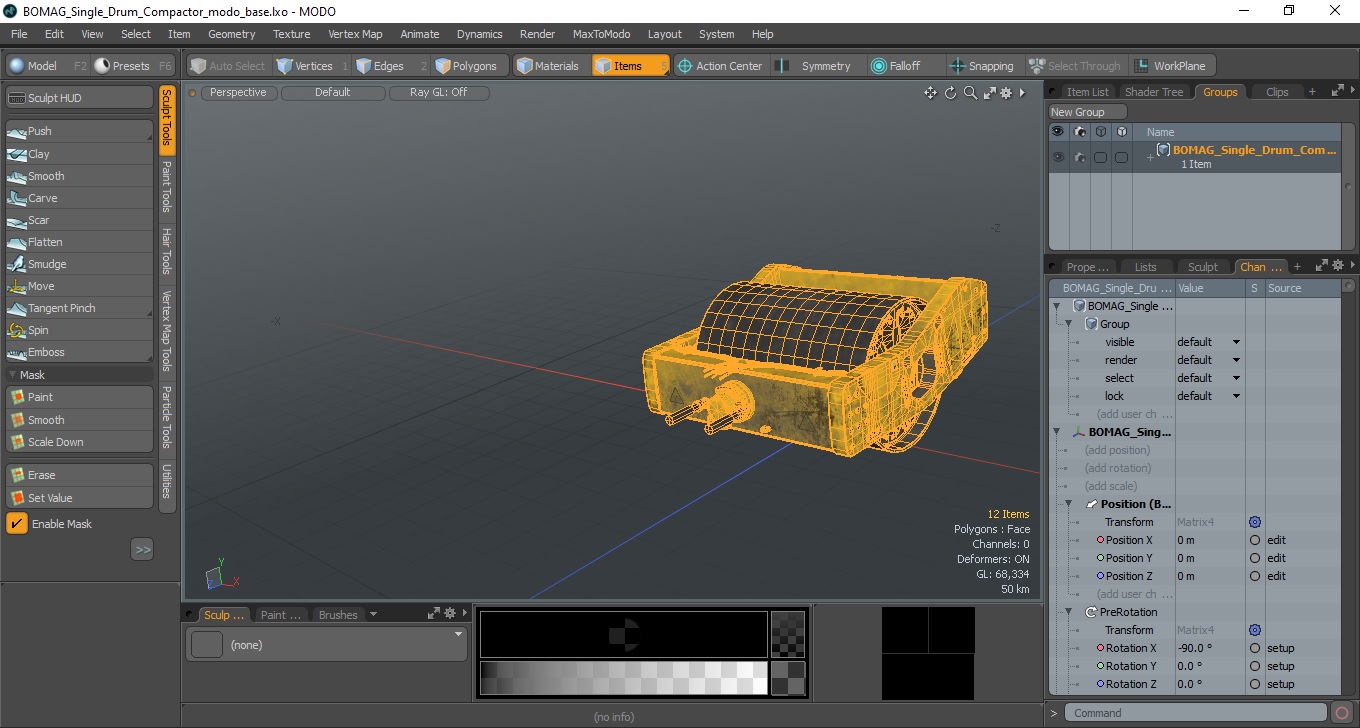
Task: Expand more tools double-arrow button
Action: pyautogui.click(x=142, y=549)
